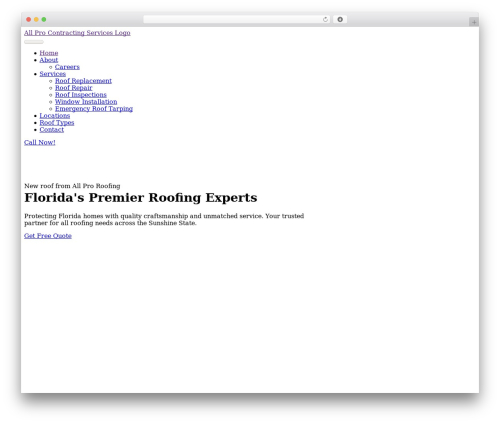Click the Call Now! link
The height and width of the screenshot is (423, 500).
click(40, 143)
